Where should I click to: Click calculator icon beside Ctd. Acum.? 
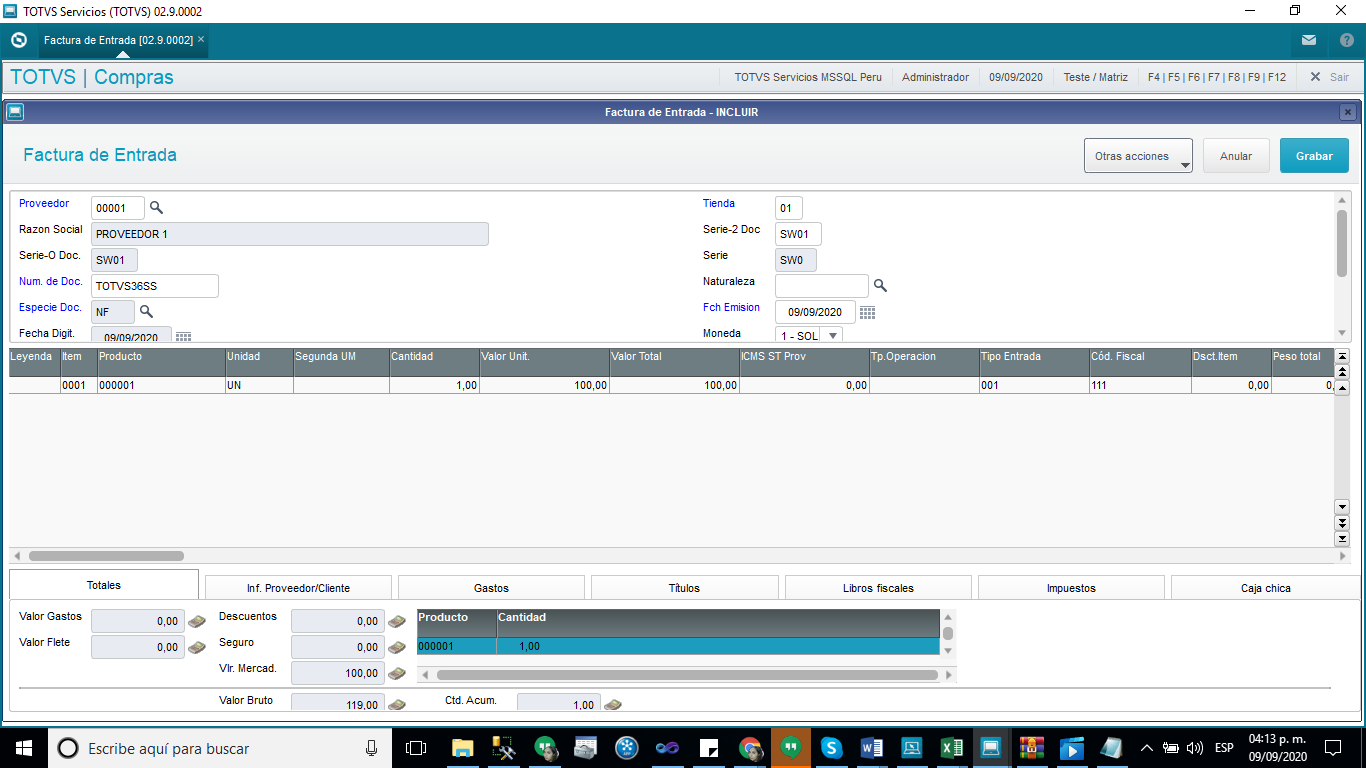613,705
